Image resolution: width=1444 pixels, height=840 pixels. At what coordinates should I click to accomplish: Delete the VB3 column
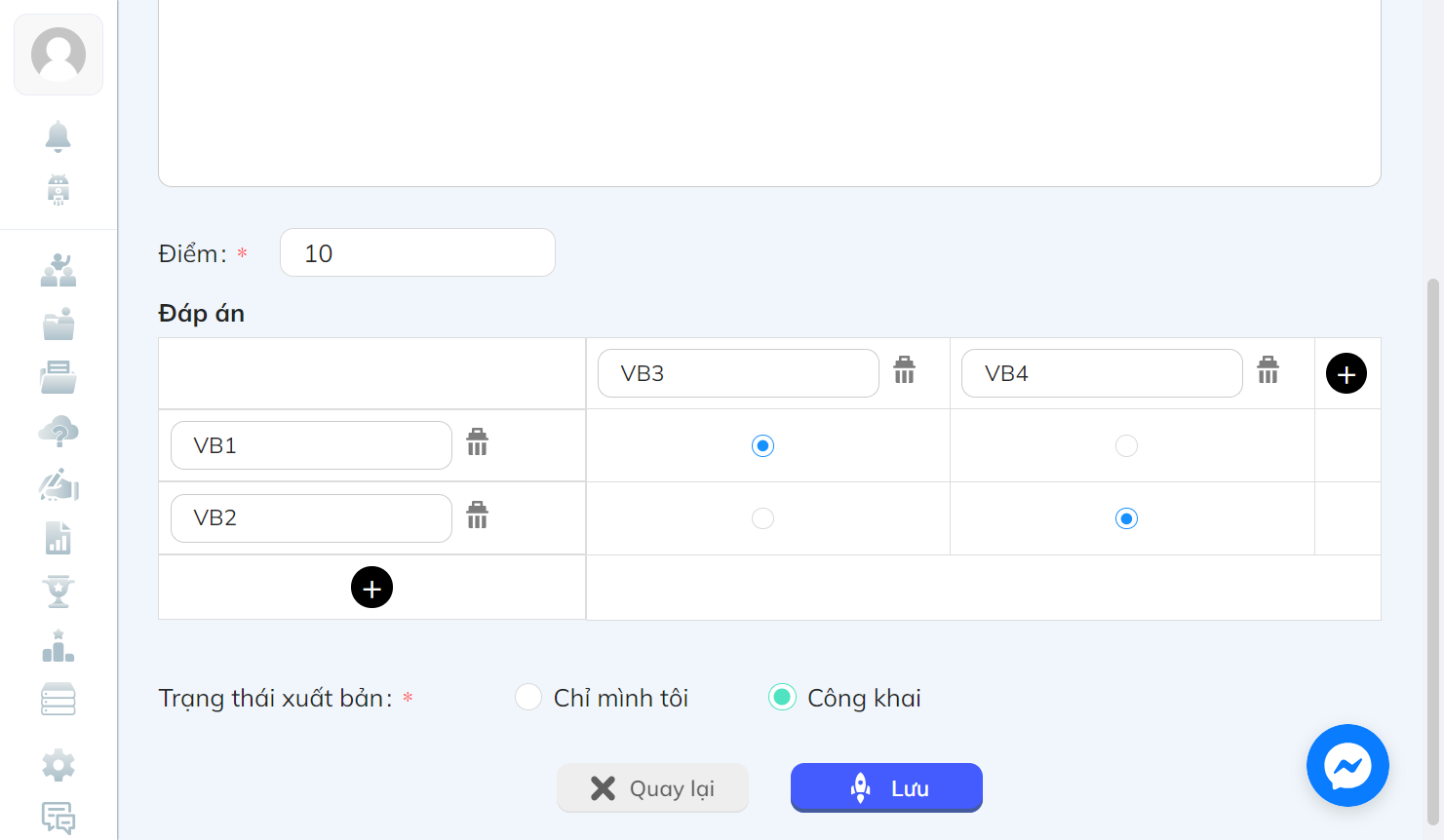coord(905,370)
